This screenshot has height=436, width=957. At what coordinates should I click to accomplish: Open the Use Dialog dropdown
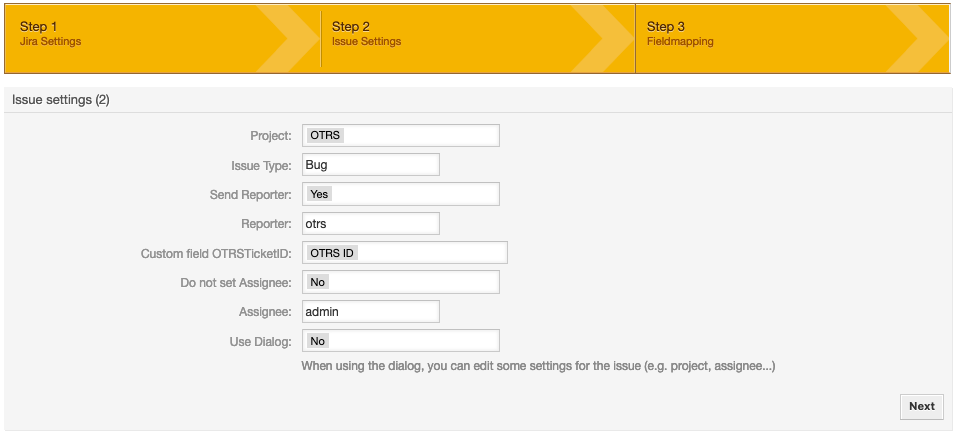(400, 341)
